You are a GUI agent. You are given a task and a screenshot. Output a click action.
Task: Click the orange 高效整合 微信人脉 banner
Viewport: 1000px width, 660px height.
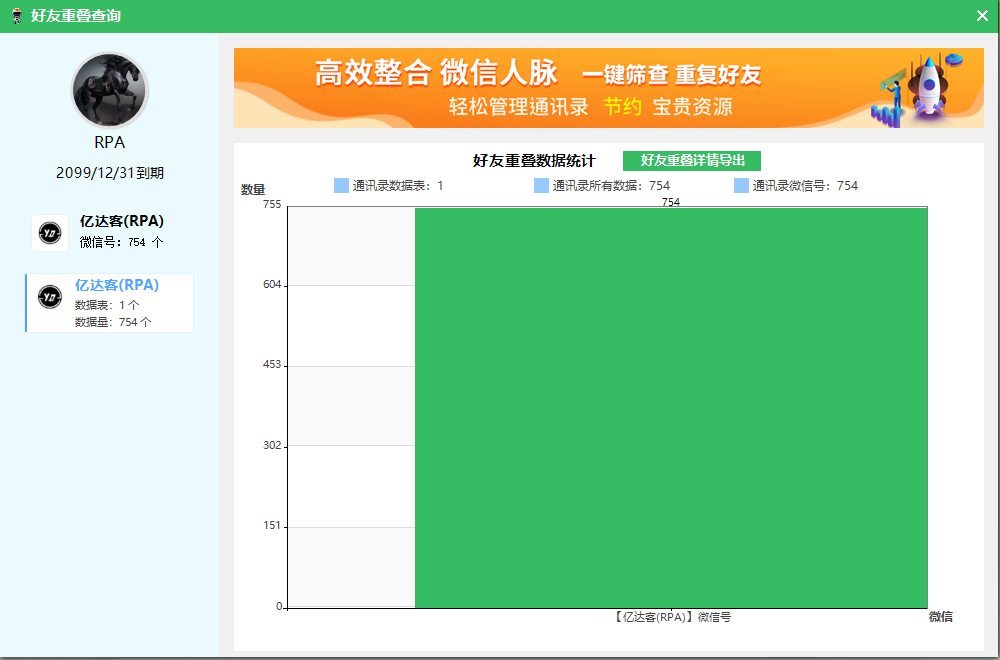(x=608, y=88)
